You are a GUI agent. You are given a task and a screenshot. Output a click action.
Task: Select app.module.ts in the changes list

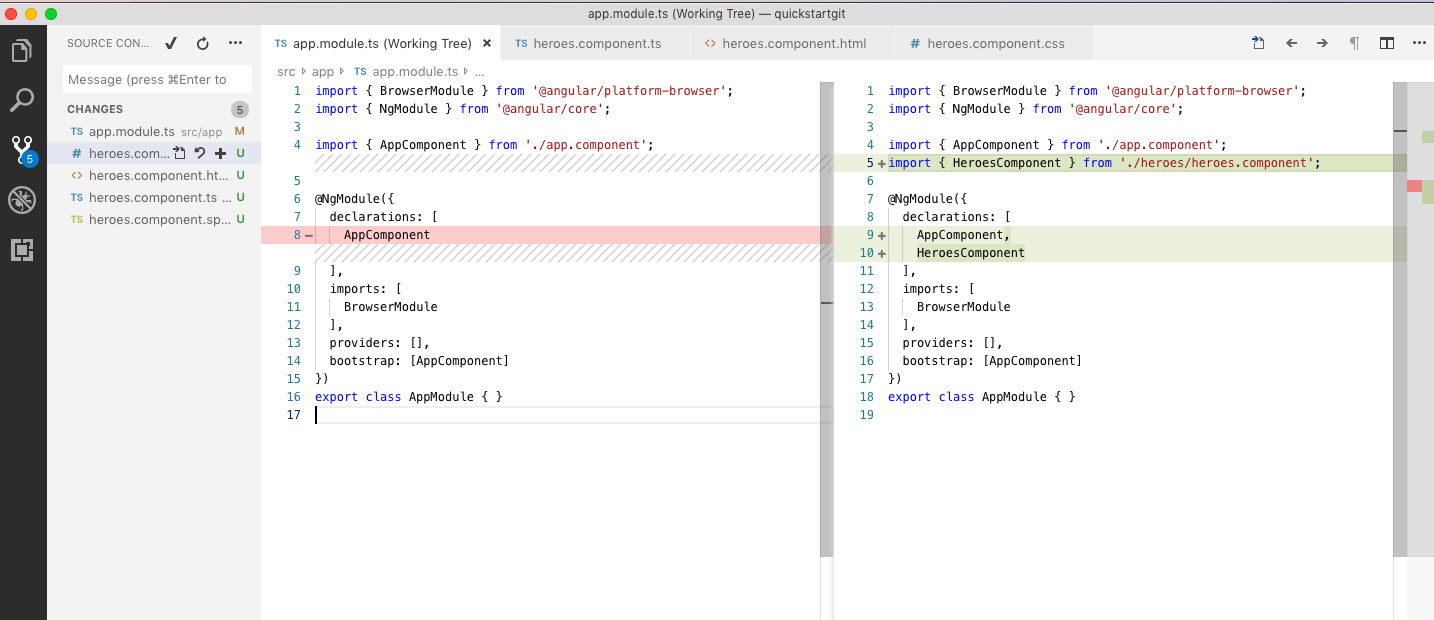pos(154,131)
